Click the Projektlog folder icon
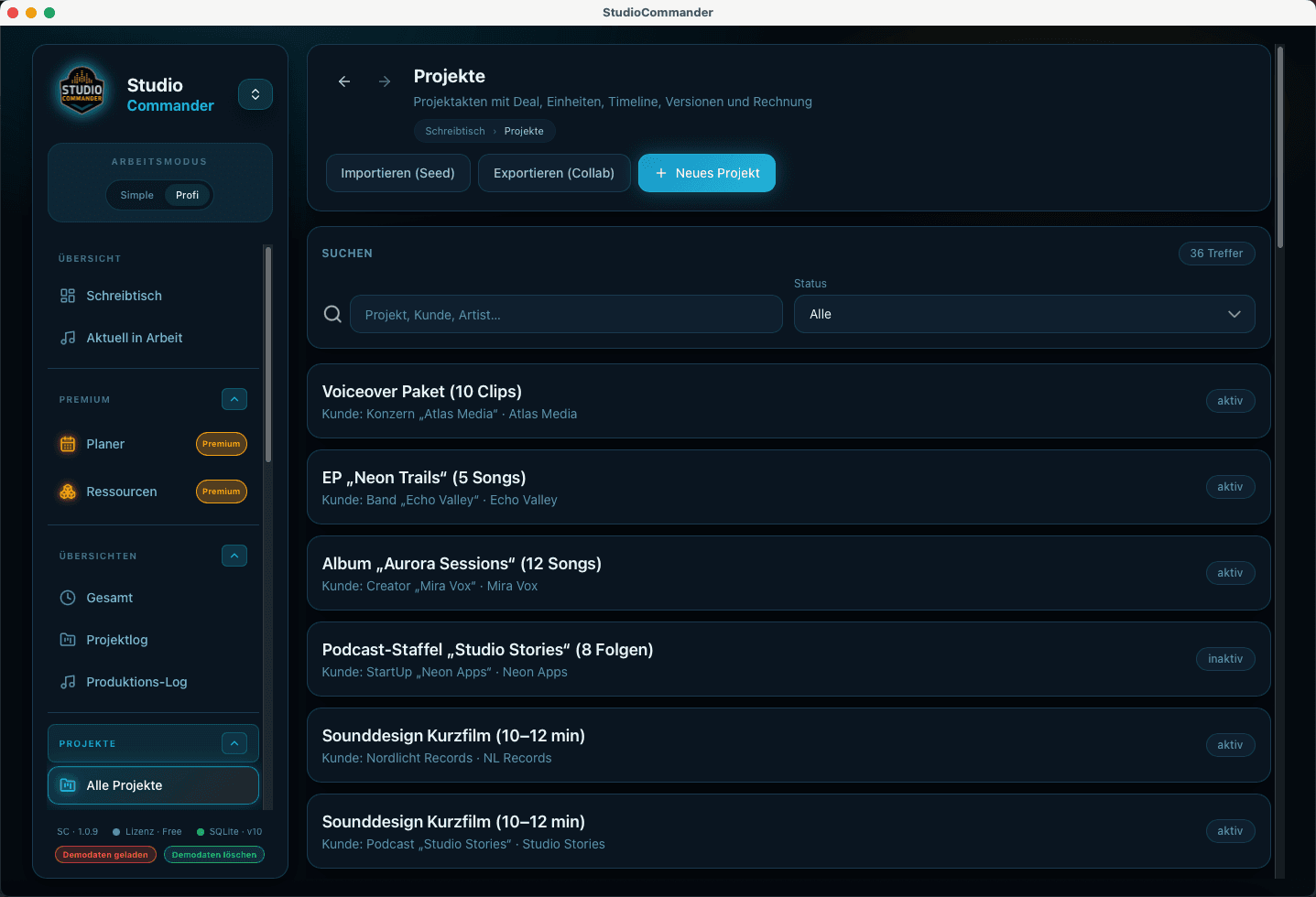 pos(68,640)
